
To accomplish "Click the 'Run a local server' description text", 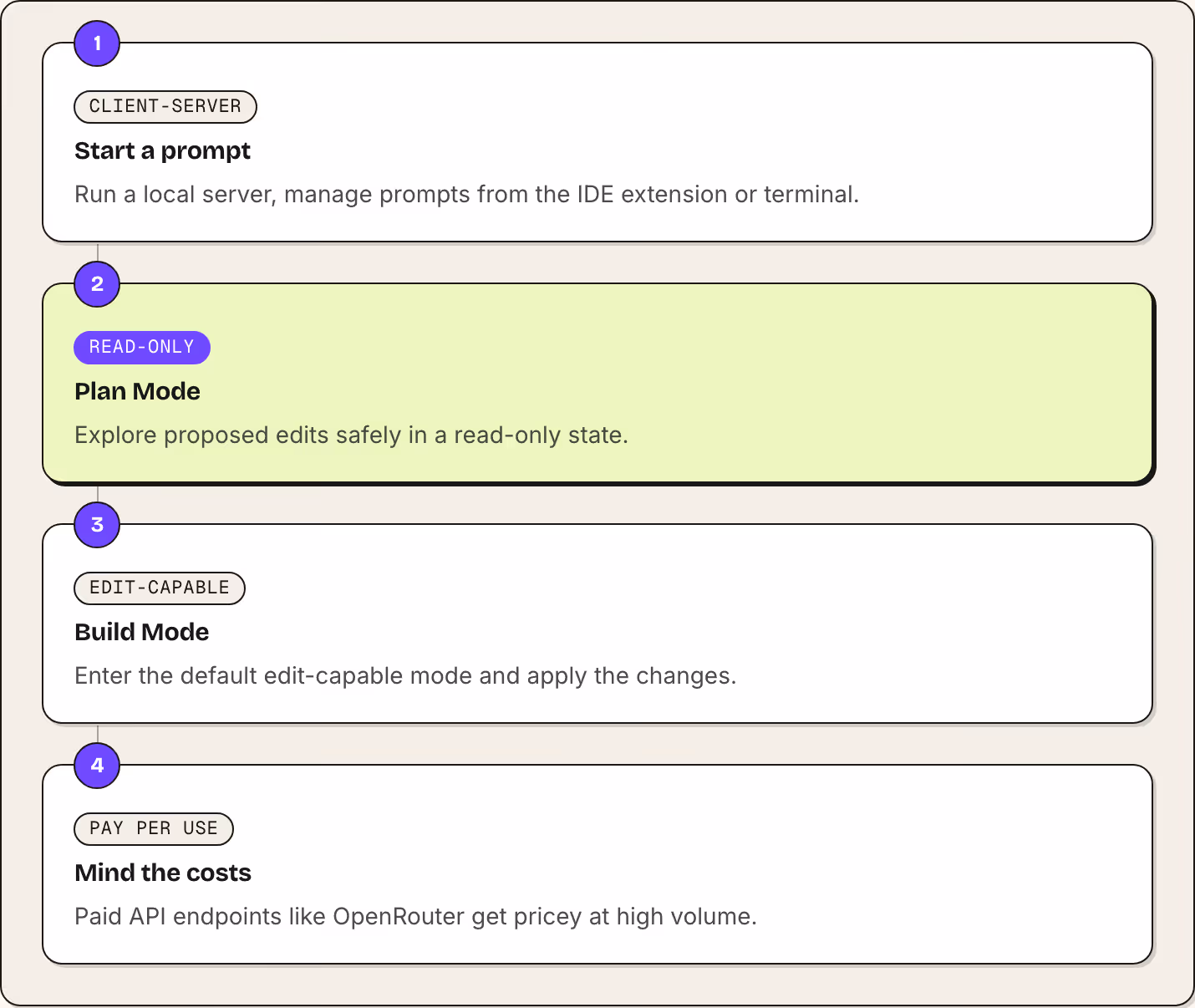I will tap(466, 194).
